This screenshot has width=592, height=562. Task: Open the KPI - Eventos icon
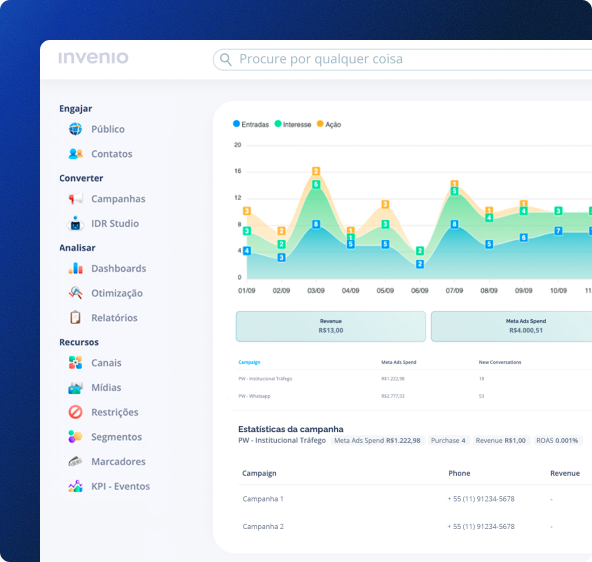pyautogui.click(x=75, y=486)
